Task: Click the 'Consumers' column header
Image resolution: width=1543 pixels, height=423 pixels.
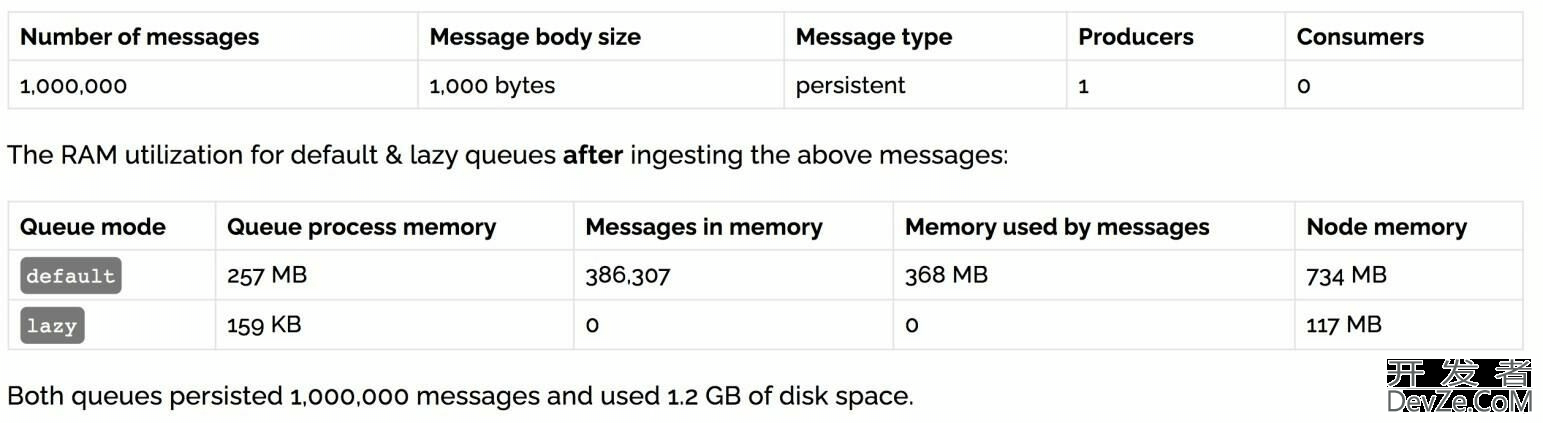Action: point(1360,37)
